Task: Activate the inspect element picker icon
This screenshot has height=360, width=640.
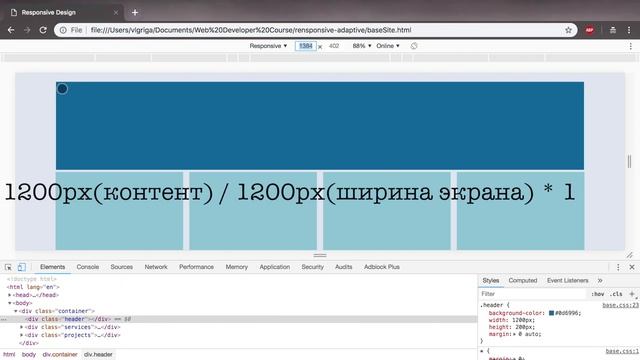Action: [x=8, y=267]
